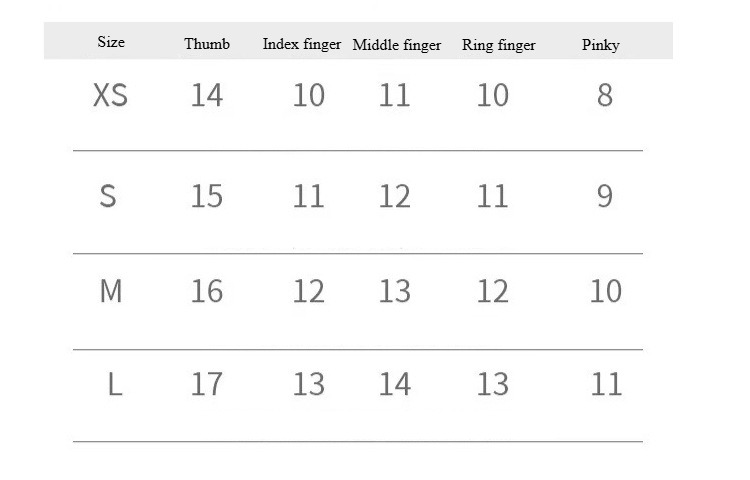
Task: Click the Thumb value 17 for L
Action: pos(206,384)
